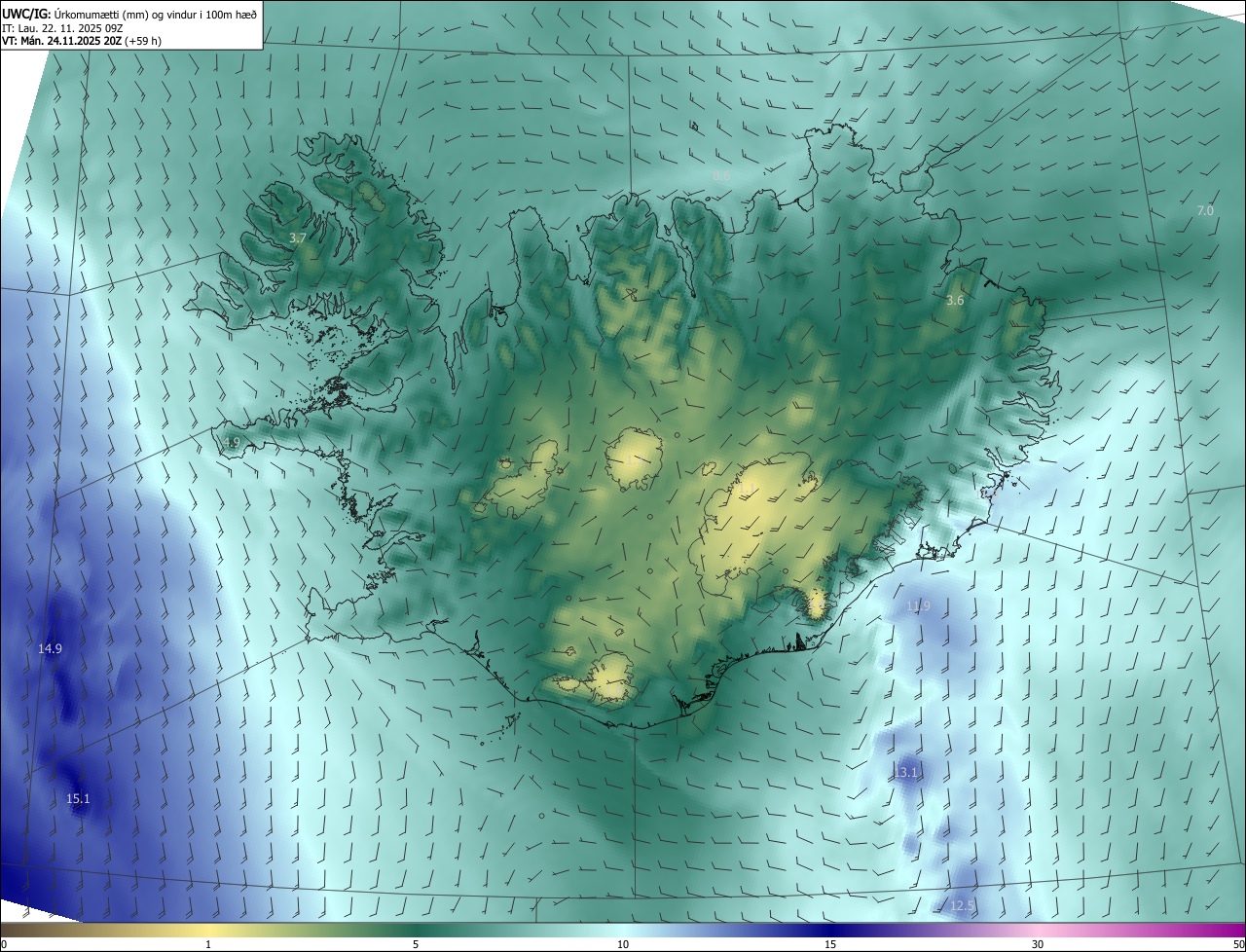
Task: Click the 5 tick label on colour scale
Action: coord(416,944)
